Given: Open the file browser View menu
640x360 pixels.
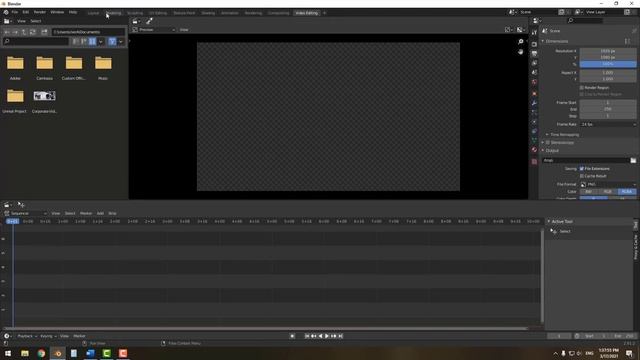Looking at the screenshot, I should 21,21.
